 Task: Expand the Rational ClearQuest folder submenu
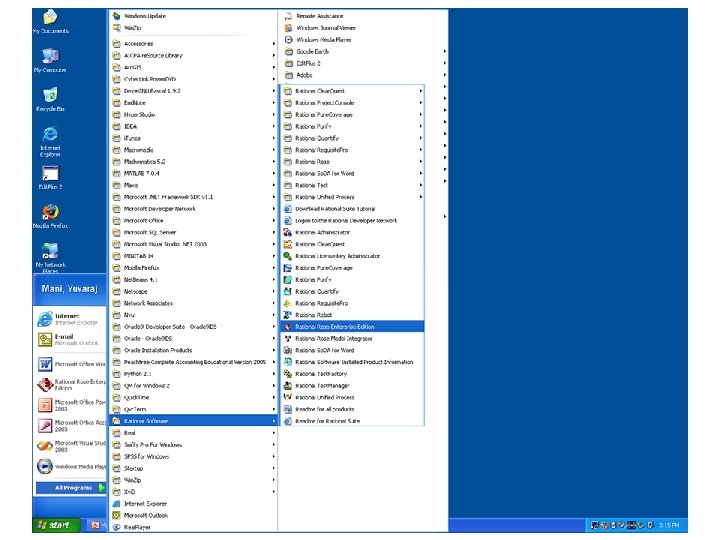coord(352,91)
